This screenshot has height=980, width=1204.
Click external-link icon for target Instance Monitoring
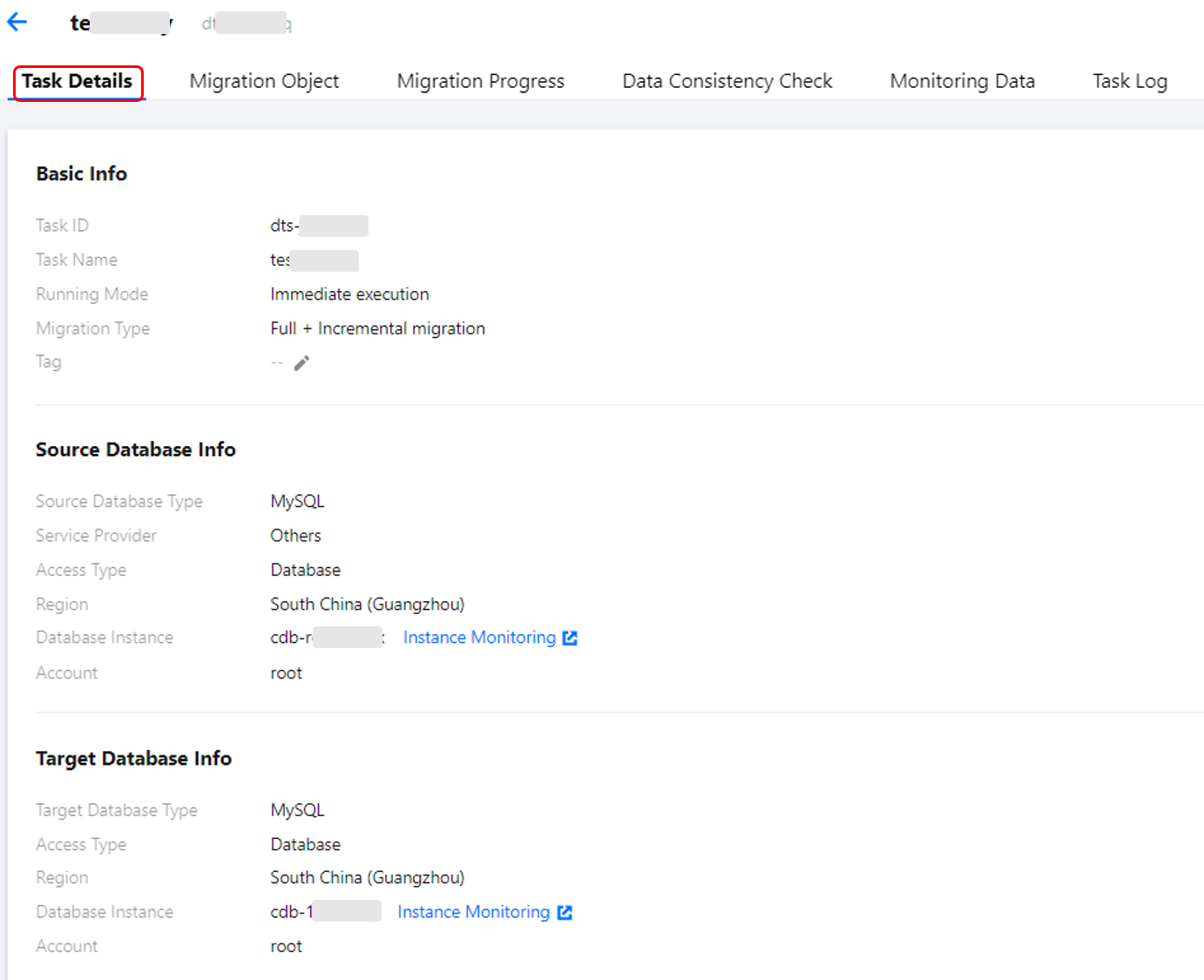[x=565, y=912]
